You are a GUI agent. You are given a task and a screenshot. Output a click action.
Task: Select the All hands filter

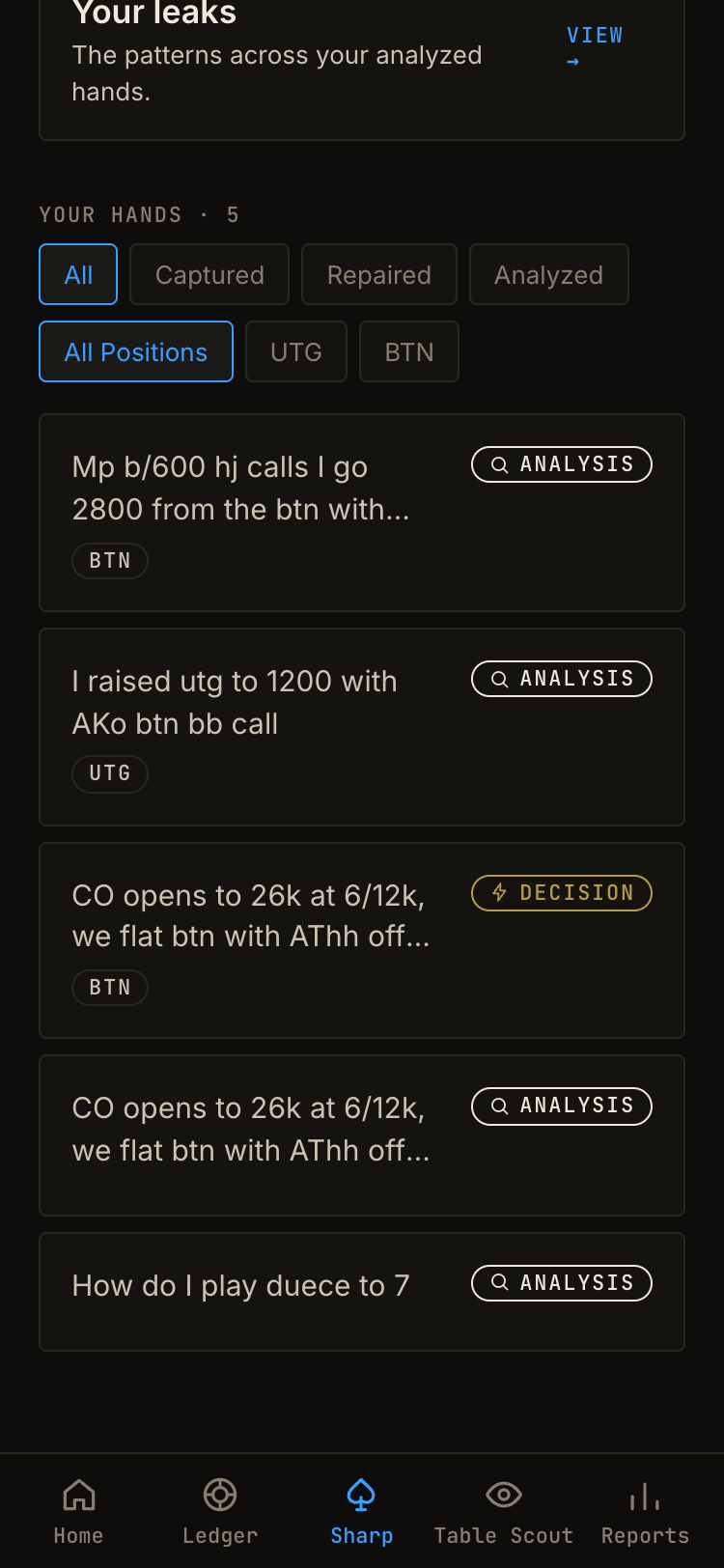[78, 274]
